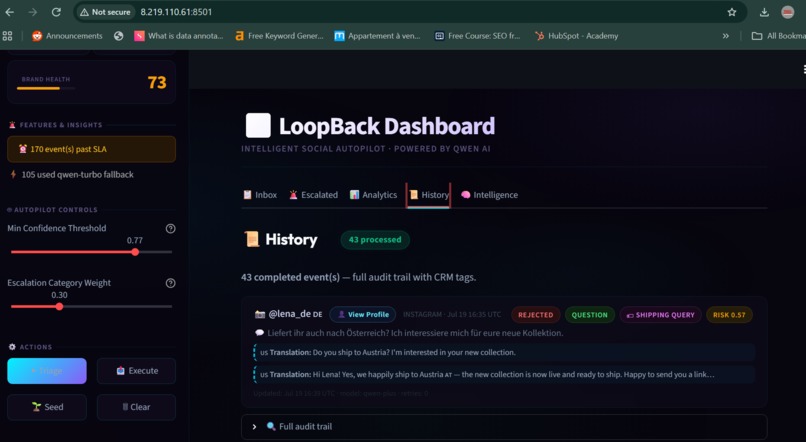Click the LoopBack Dashboard logo square

pos(258,125)
